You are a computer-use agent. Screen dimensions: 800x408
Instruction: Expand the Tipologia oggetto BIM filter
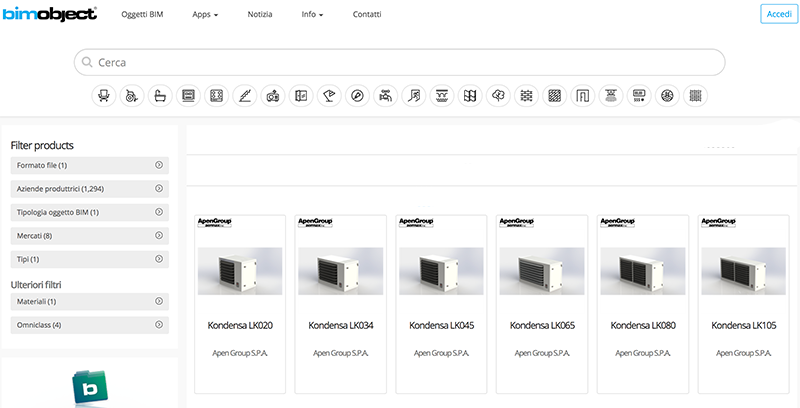pos(89,212)
